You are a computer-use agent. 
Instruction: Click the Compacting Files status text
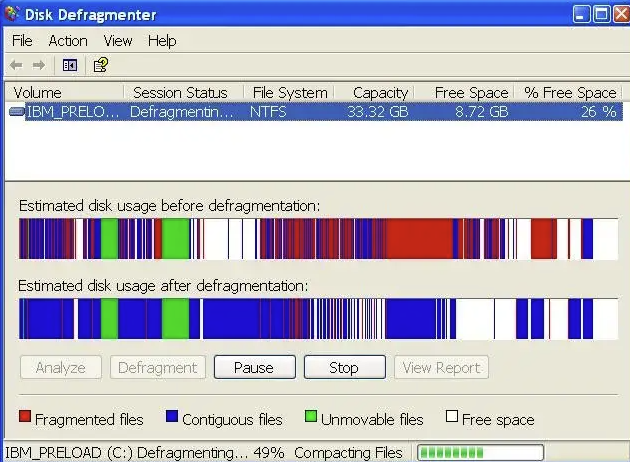click(348, 453)
